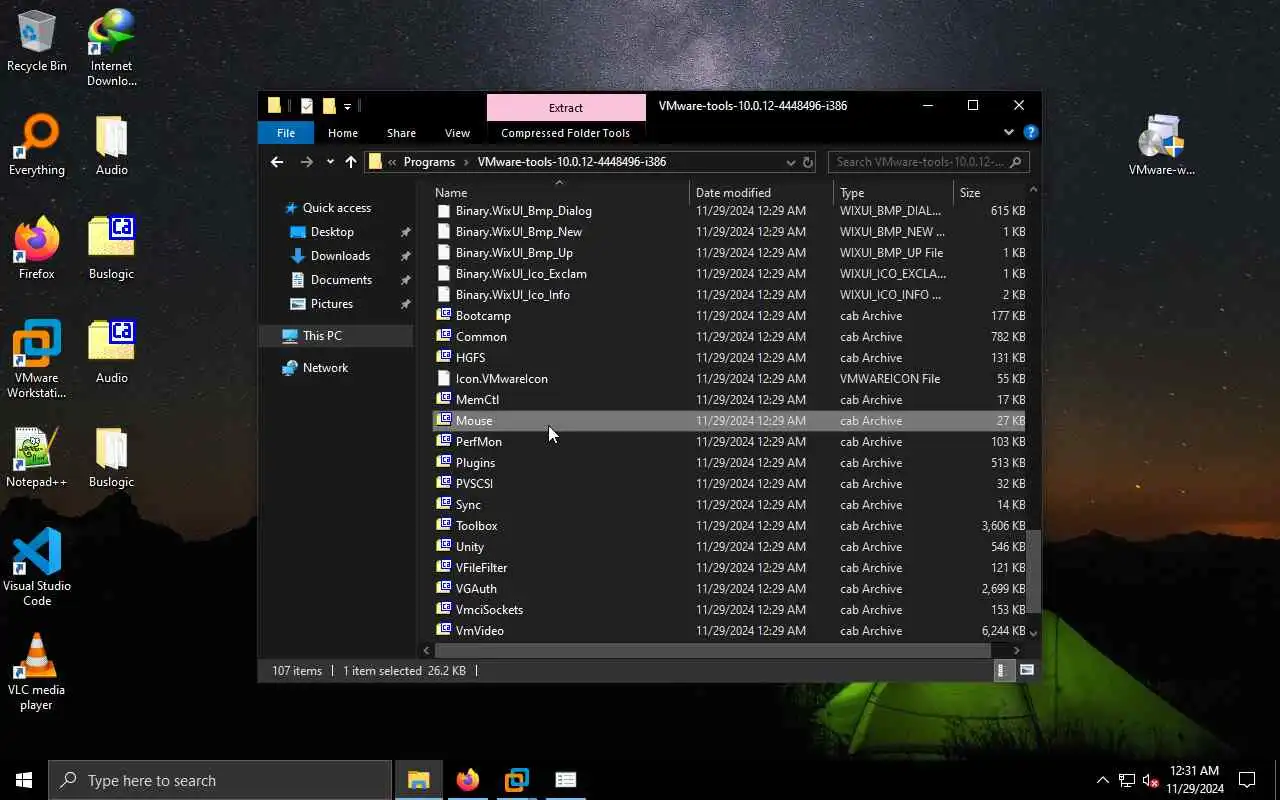Open Home ribbon tab
Image resolution: width=1280 pixels, height=800 pixels.
point(343,133)
